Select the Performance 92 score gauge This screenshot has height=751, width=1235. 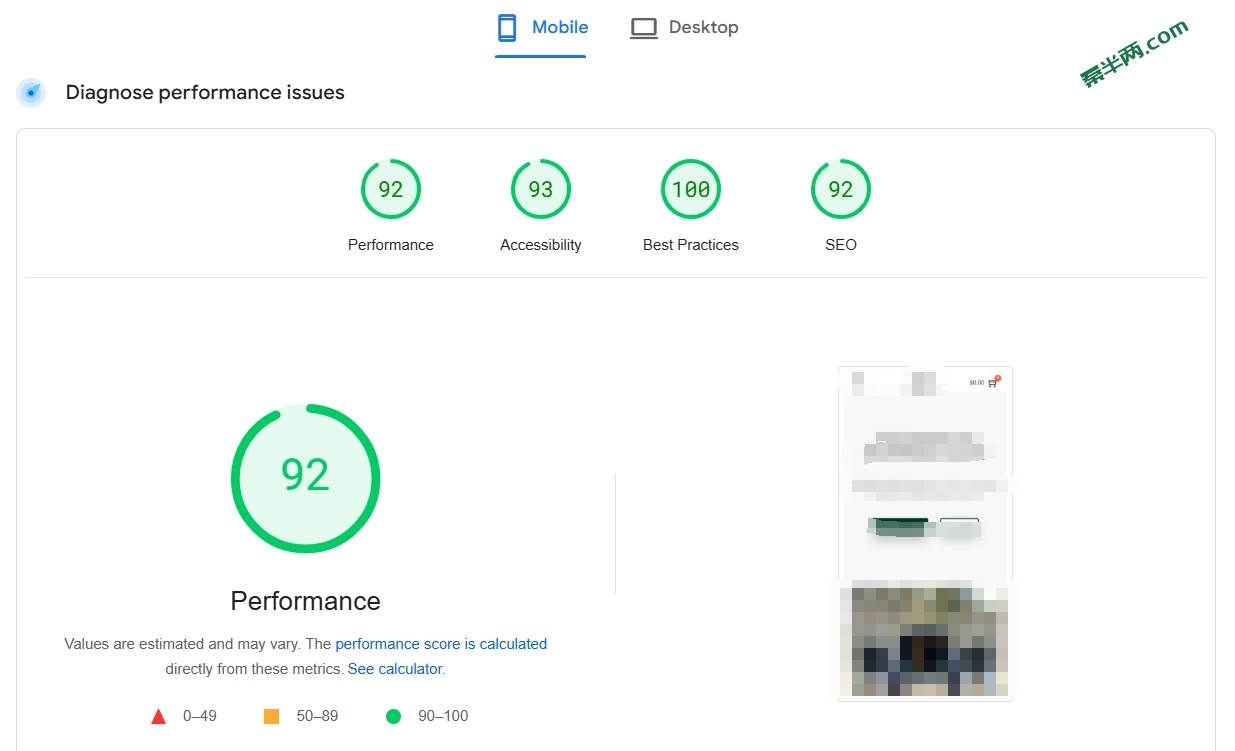pyautogui.click(x=391, y=189)
